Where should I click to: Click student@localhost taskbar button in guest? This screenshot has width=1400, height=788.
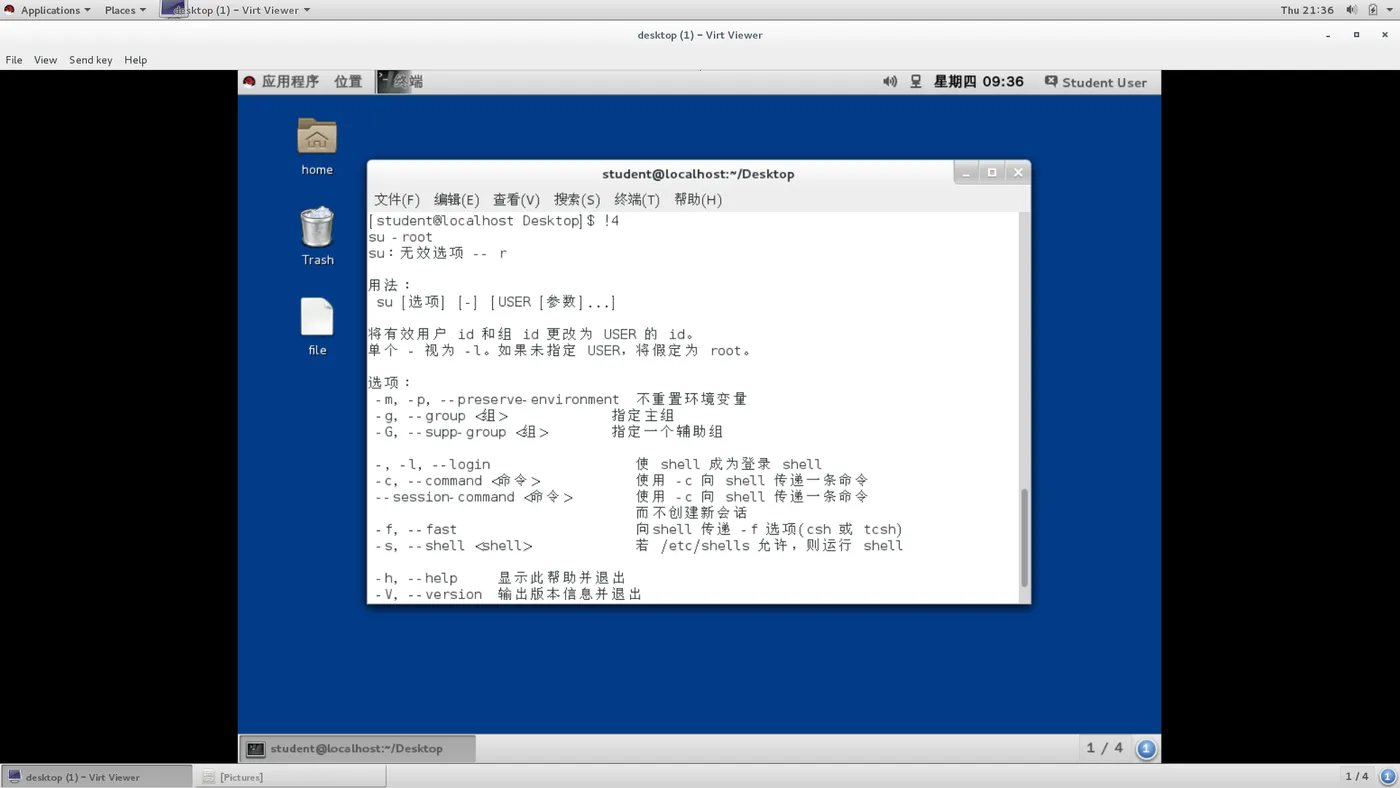coord(357,748)
